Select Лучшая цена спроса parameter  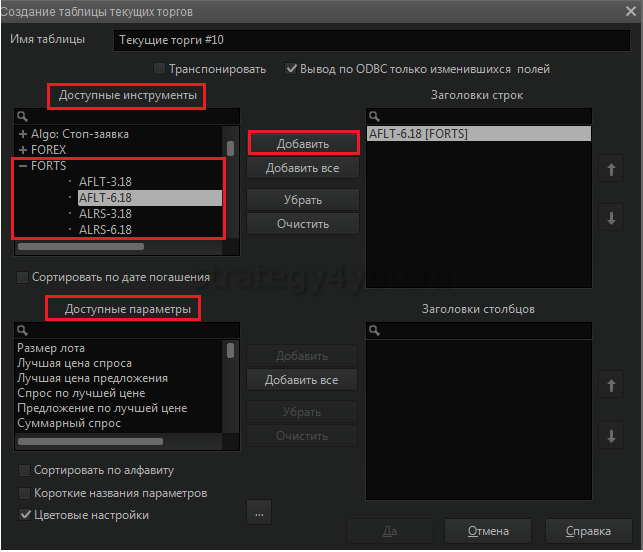pos(74,363)
